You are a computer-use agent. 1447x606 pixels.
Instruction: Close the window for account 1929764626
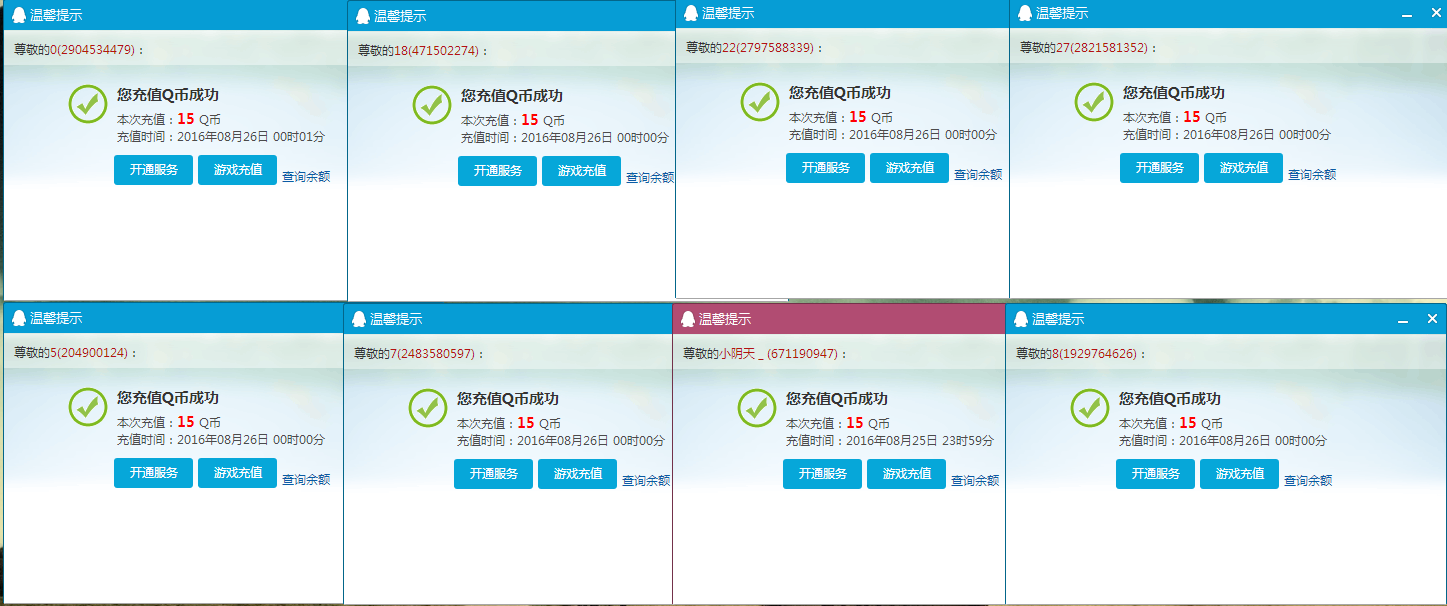pos(1432,319)
